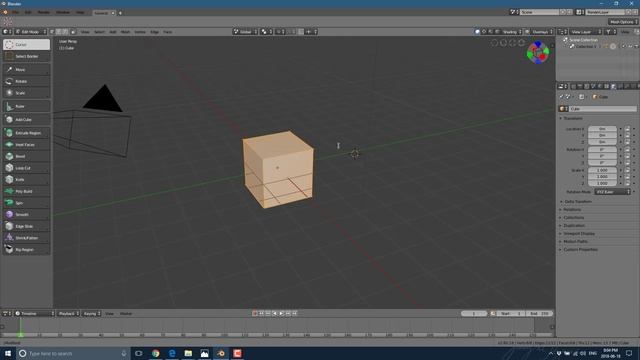Select the Loop Cut tool
Image resolution: width=640 pixels, height=360 pixels.
(x=27, y=168)
